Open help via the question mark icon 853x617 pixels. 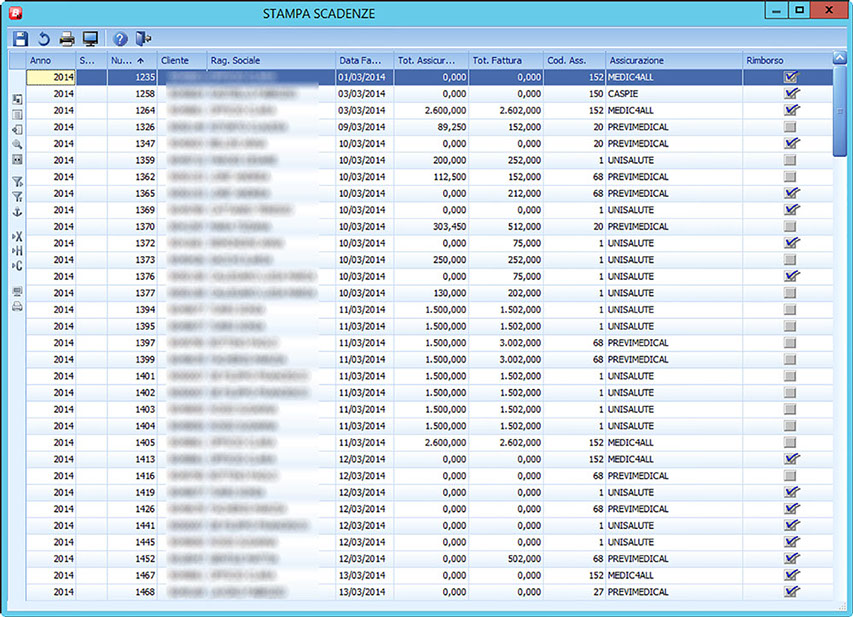[120, 39]
